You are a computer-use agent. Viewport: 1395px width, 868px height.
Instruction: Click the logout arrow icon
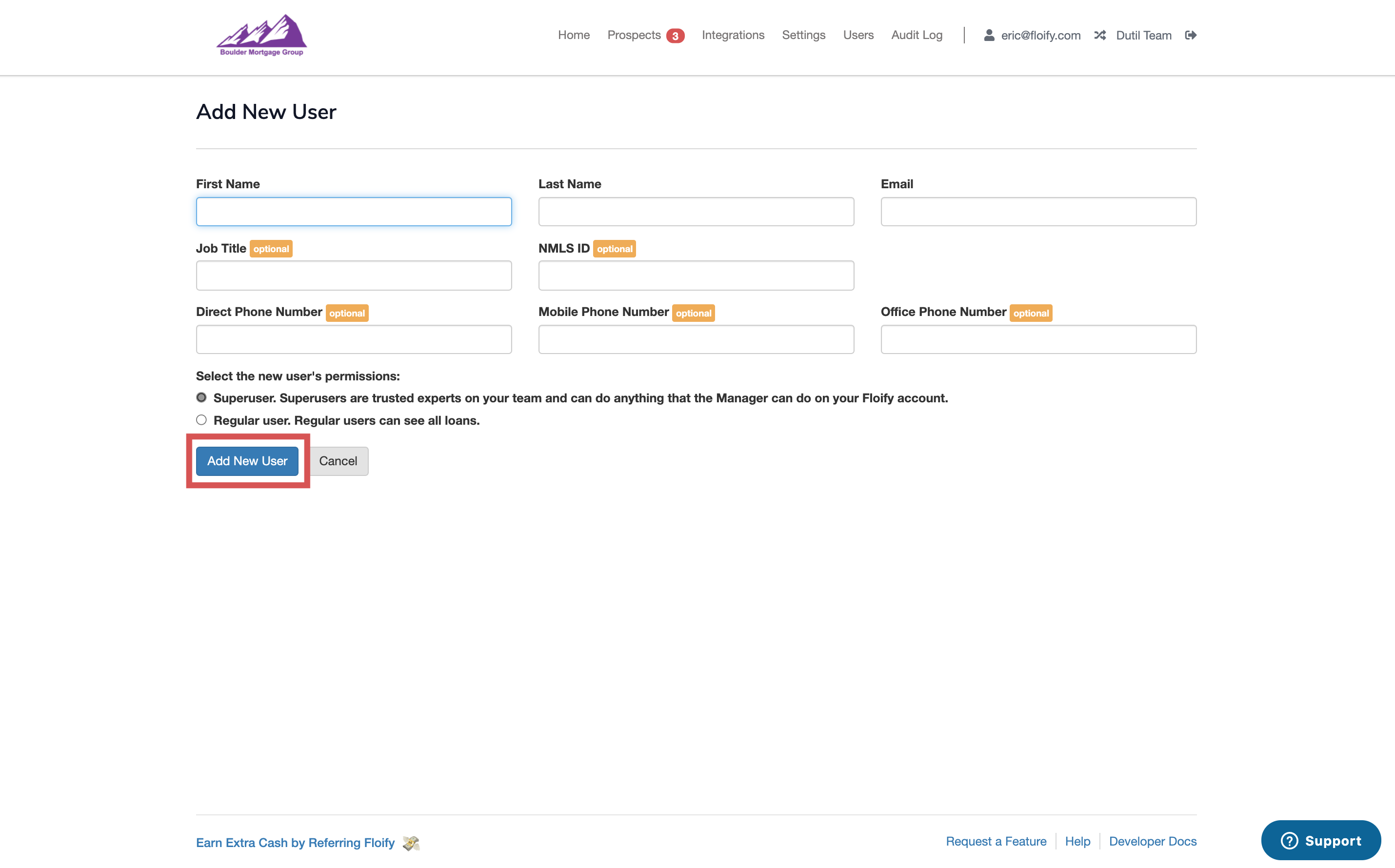point(1190,35)
